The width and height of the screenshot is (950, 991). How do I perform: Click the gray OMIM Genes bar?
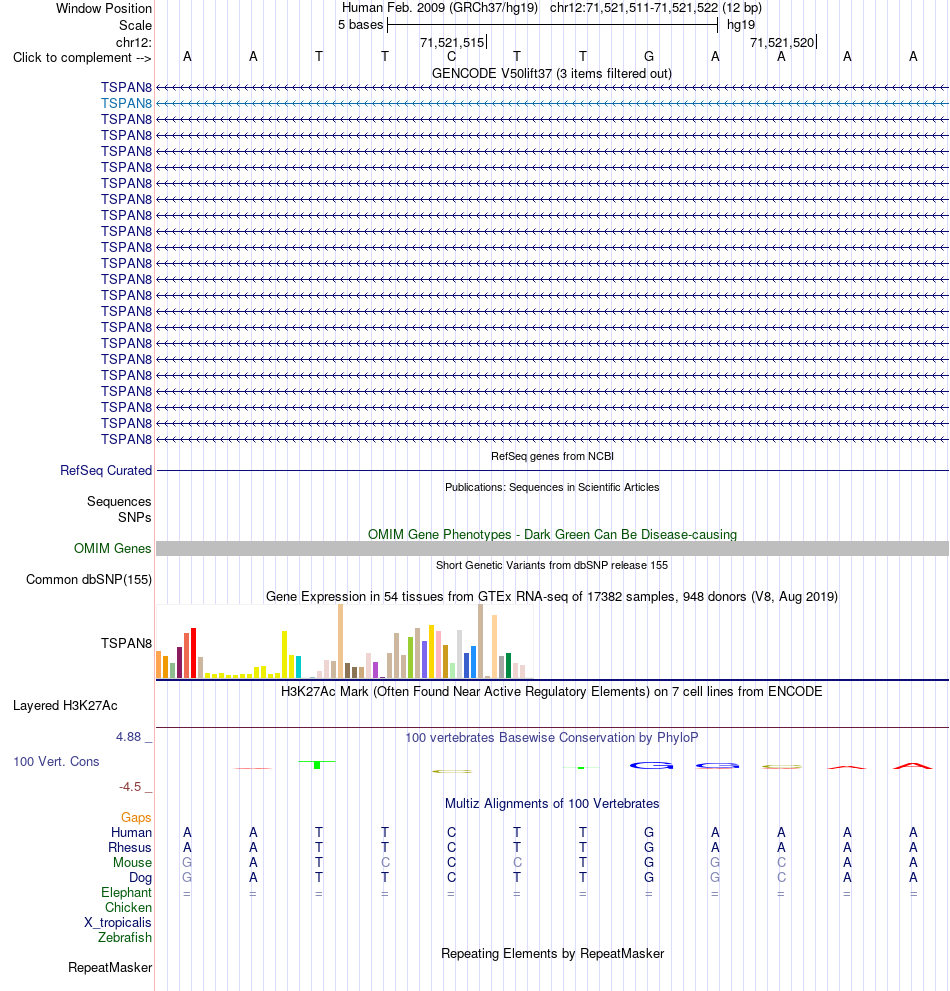point(552,549)
